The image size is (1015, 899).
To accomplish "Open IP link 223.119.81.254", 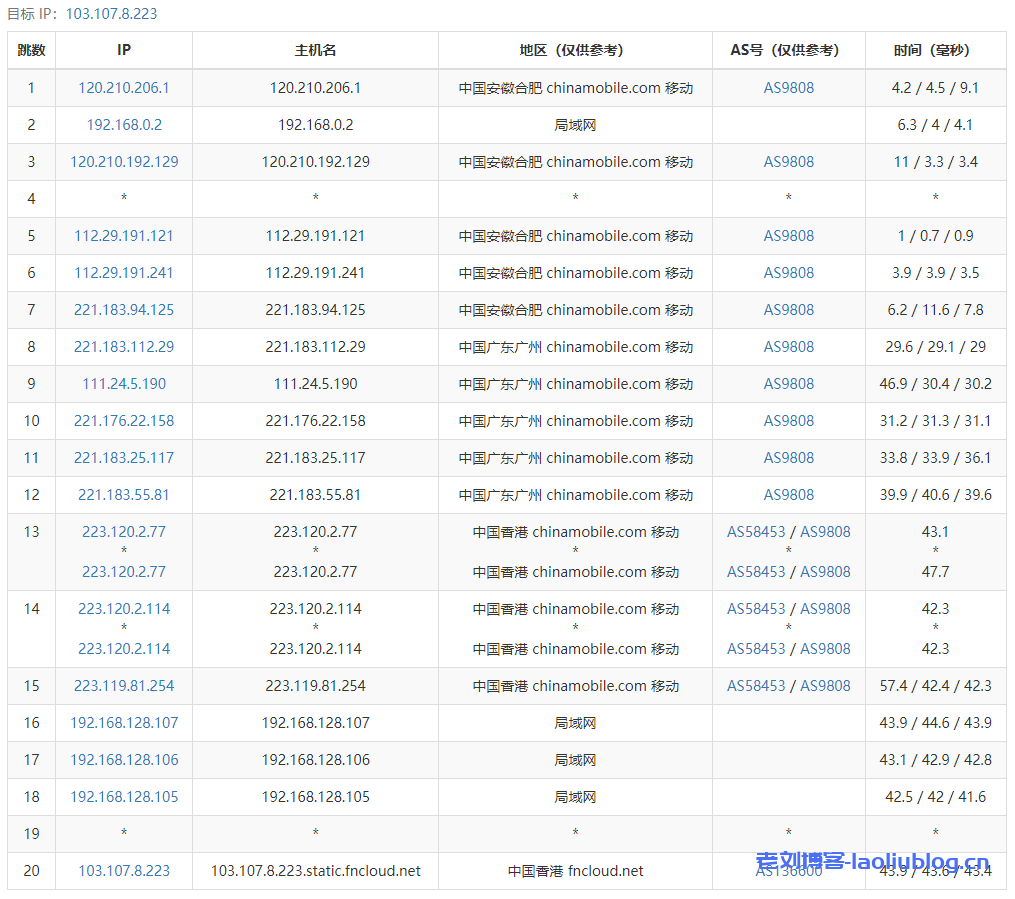I will (124, 686).
